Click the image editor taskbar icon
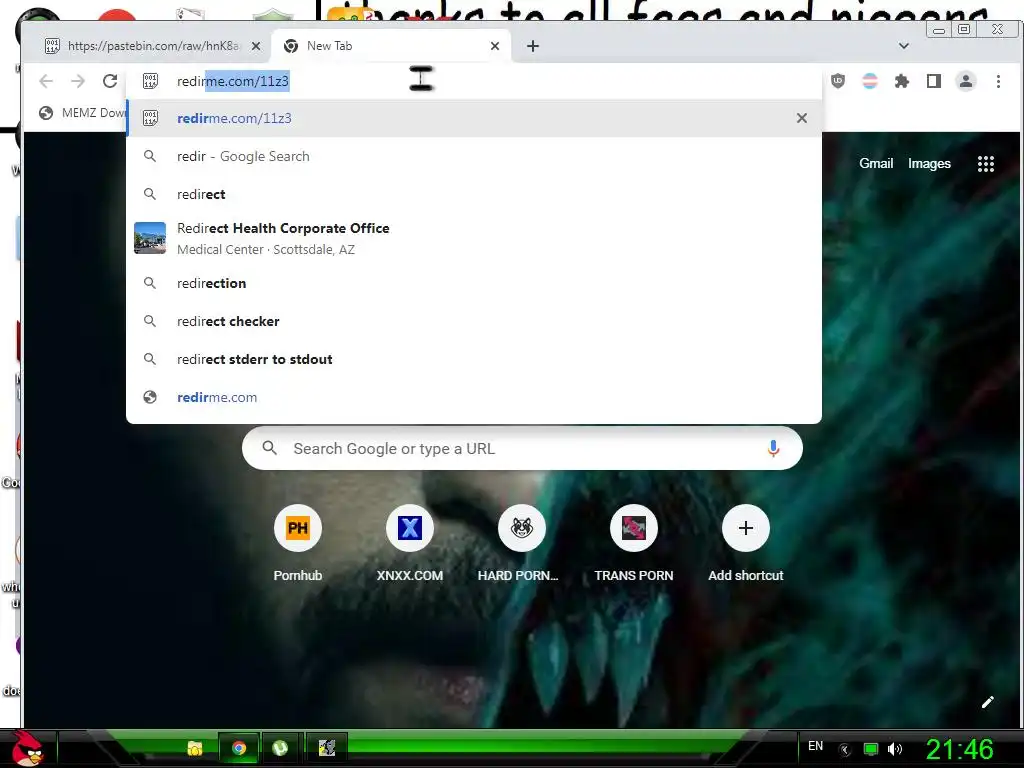The width and height of the screenshot is (1024, 768). (x=327, y=748)
